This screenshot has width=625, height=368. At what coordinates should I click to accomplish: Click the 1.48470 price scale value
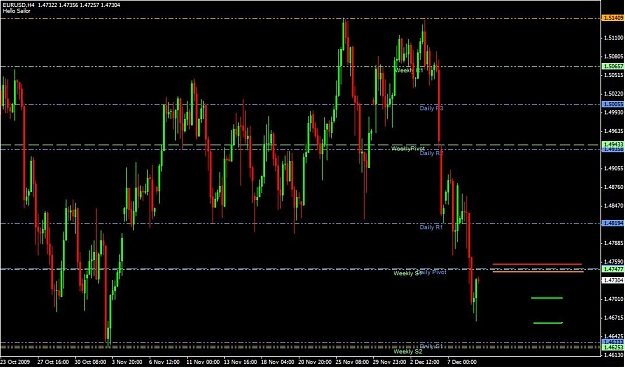[x=614, y=206]
